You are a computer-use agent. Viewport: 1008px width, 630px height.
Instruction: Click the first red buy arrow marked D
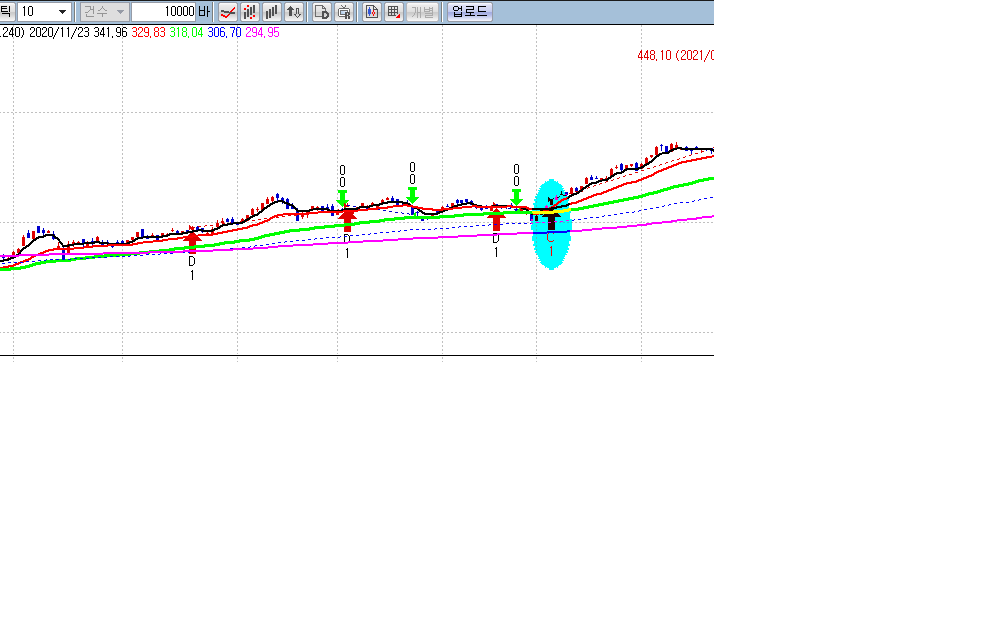(192, 238)
